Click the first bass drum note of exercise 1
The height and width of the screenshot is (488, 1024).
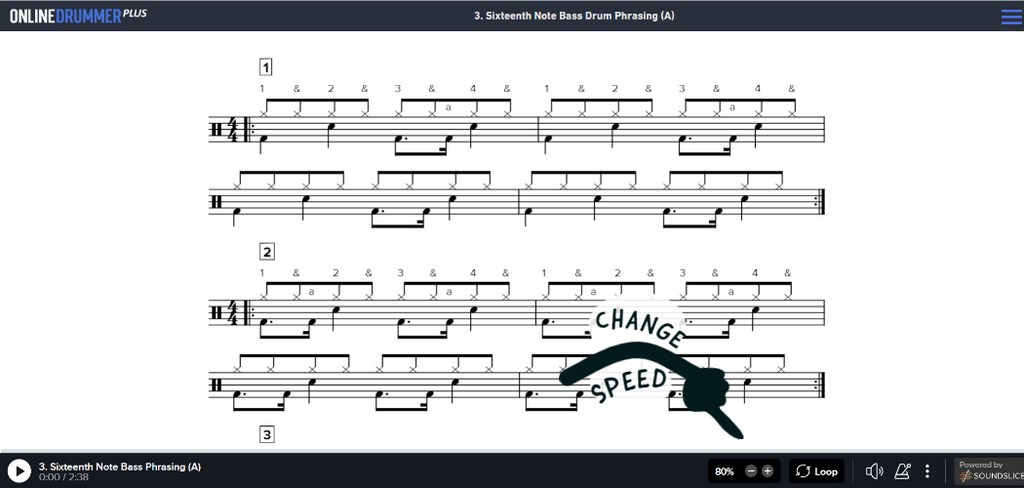(x=263, y=140)
